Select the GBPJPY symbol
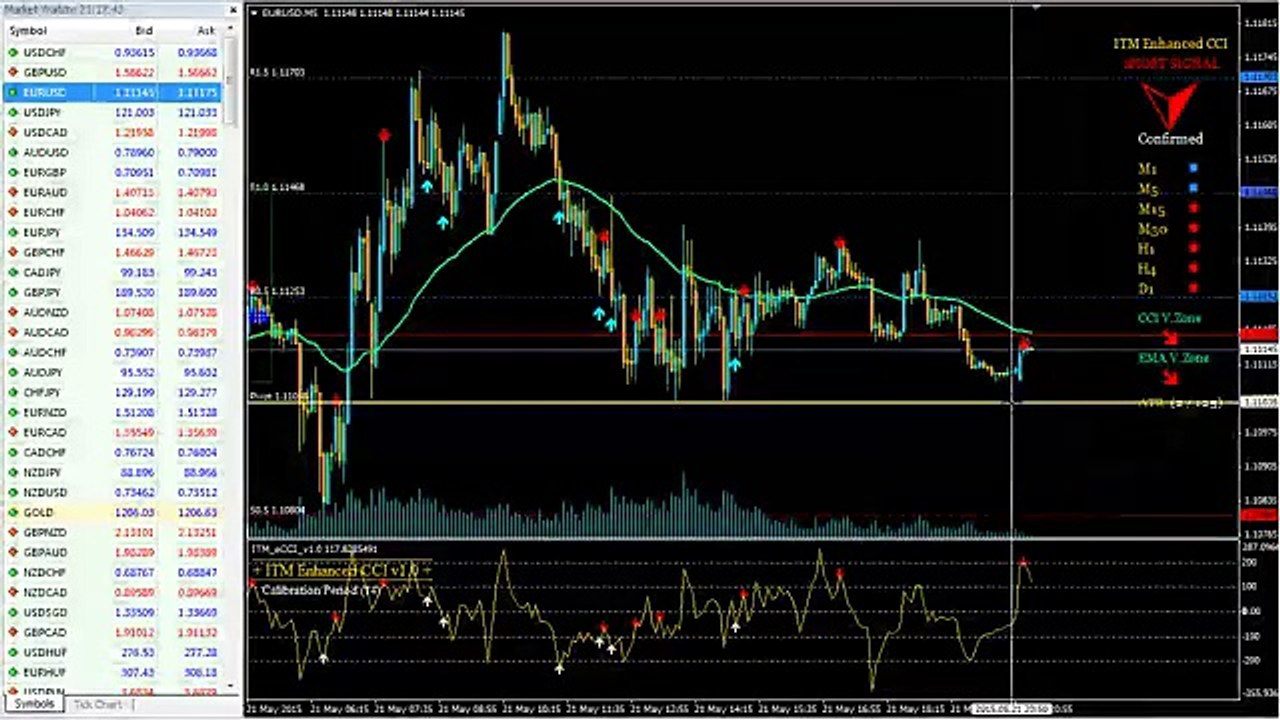1280x720 pixels. pos(44,293)
